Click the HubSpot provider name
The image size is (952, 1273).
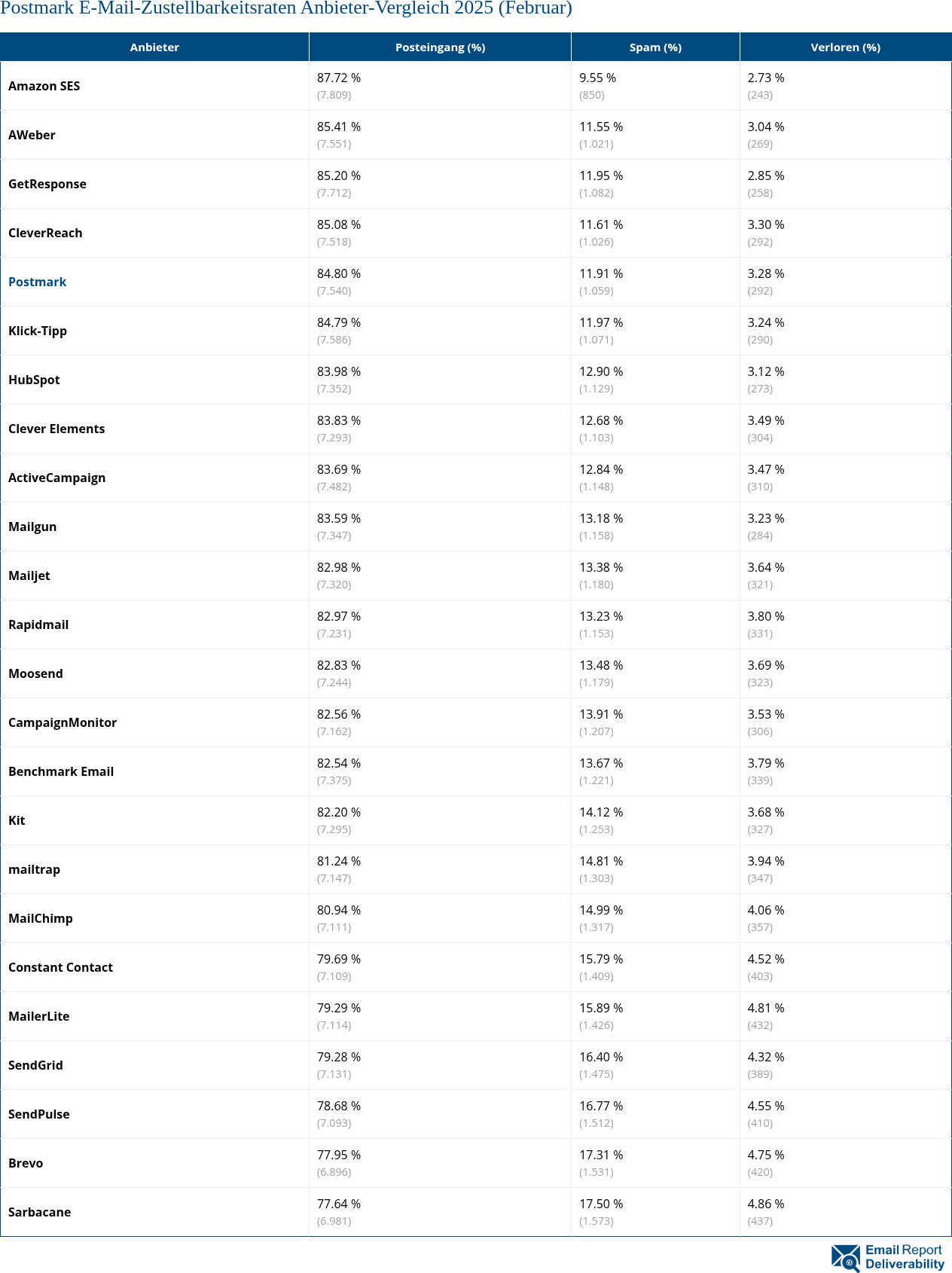click(x=34, y=380)
